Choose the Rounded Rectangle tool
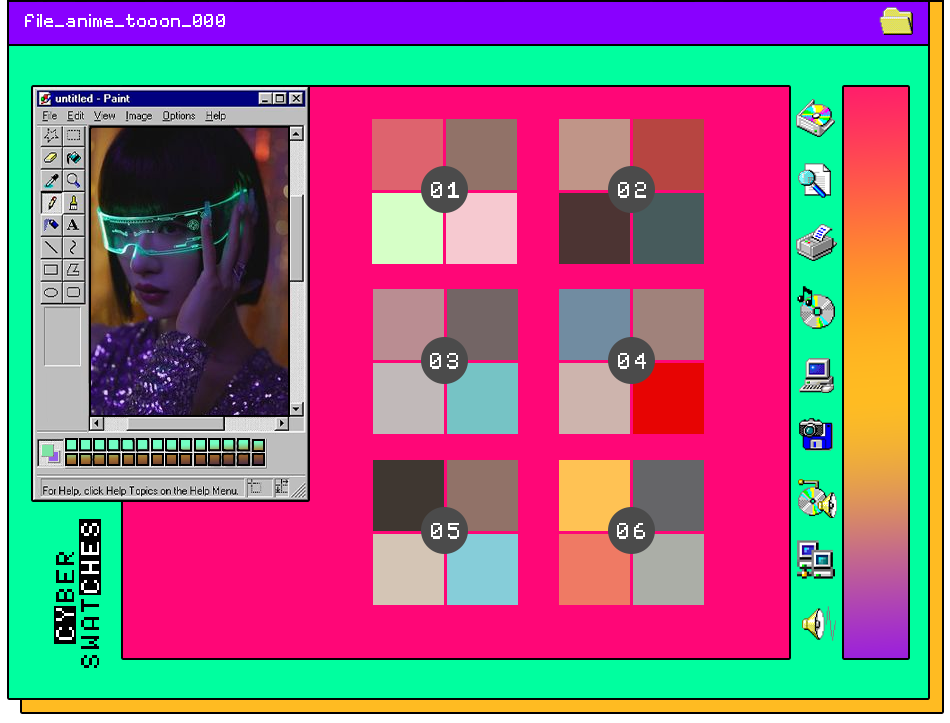Image resolution: width=950 pixels, height=723 pixels. click(x=73, y=292)
